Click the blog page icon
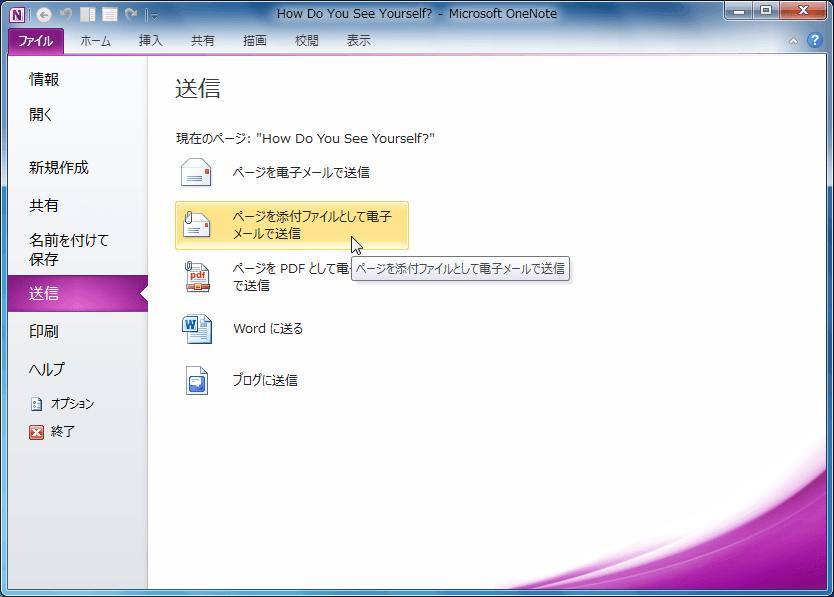834x597 pixels. pyautogui.click(x=196, y=380)
